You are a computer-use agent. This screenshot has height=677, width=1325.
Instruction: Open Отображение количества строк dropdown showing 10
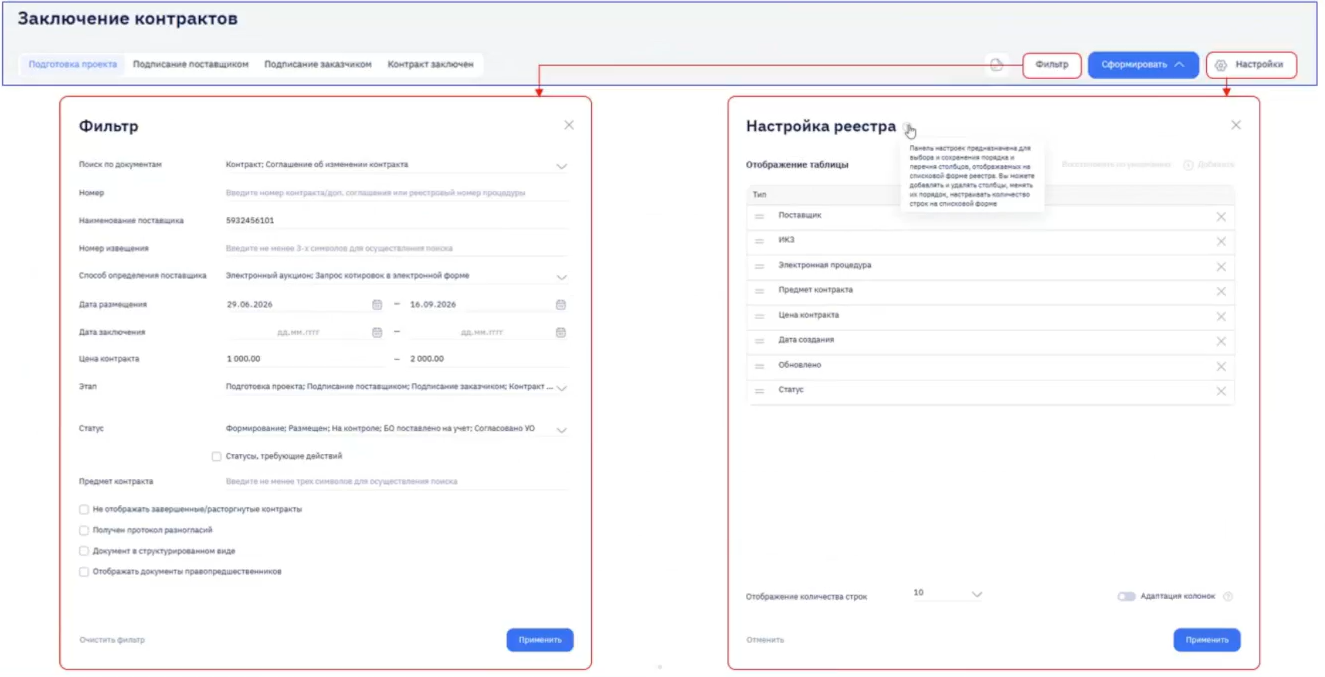pos(947,594)
